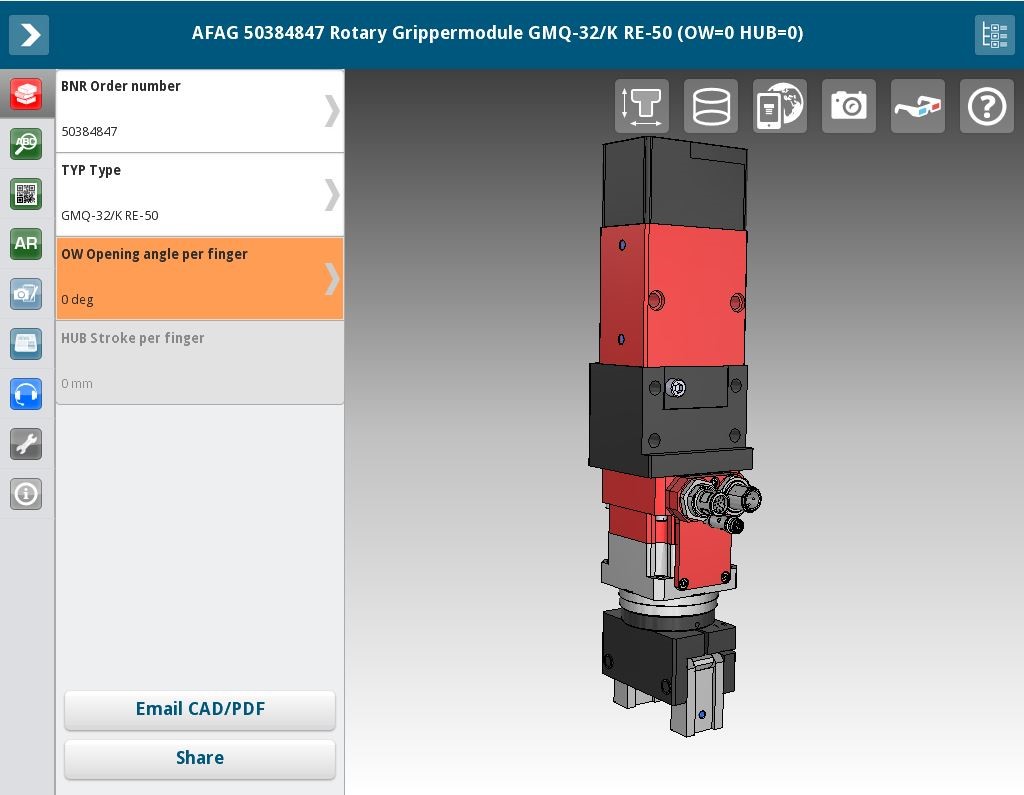1024x795 pixels.
Task: Expand OW Opening angle per finger
Action: [x=200, y=278]
